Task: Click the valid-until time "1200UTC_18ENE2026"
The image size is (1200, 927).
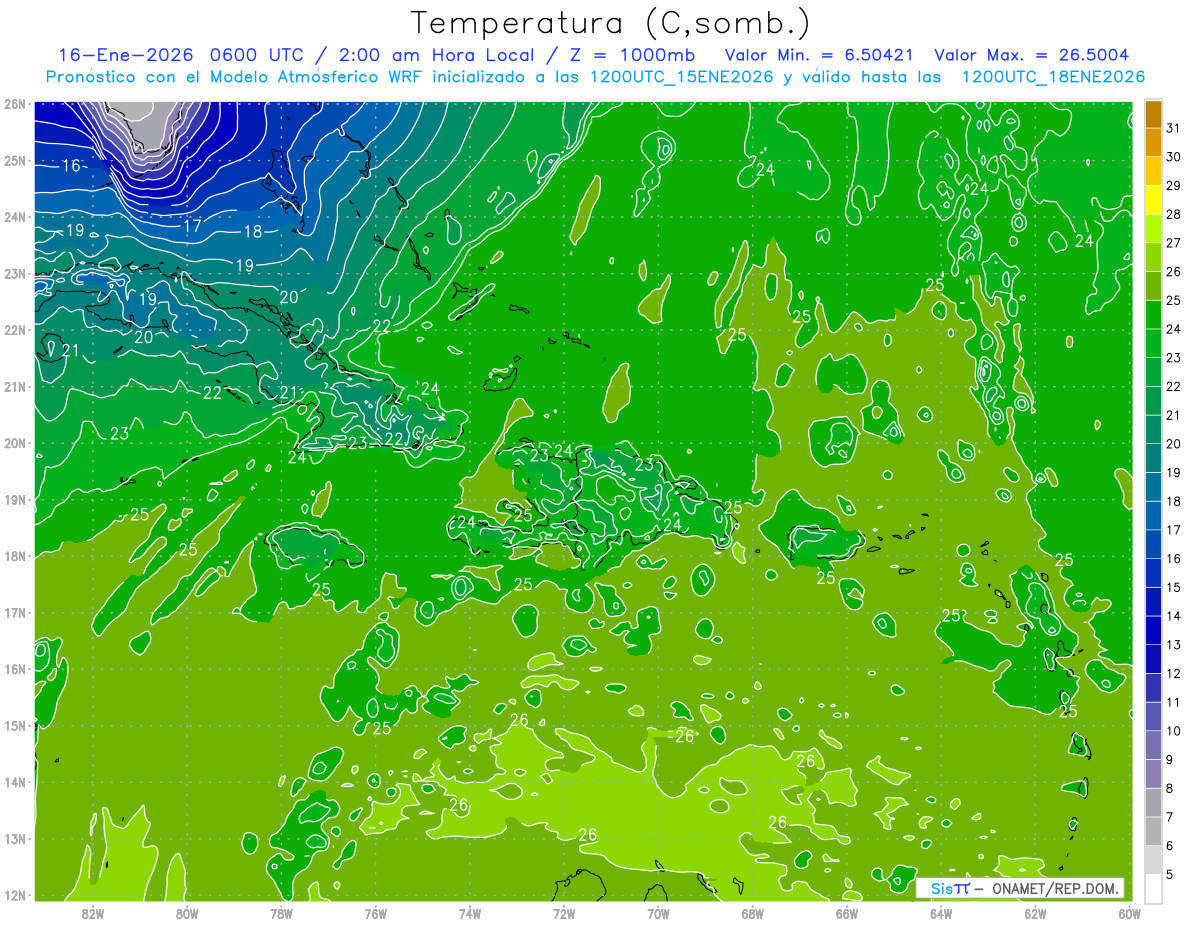Action: pos(1053,77)
